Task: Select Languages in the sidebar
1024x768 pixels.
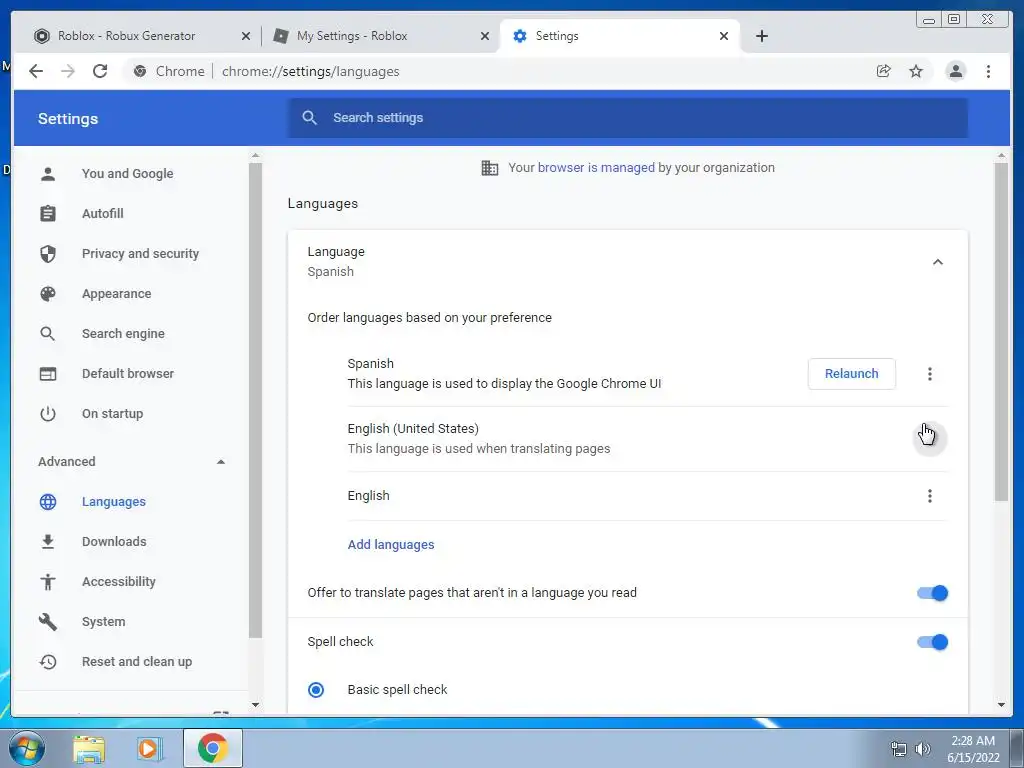Action: [x=114, y=502]
